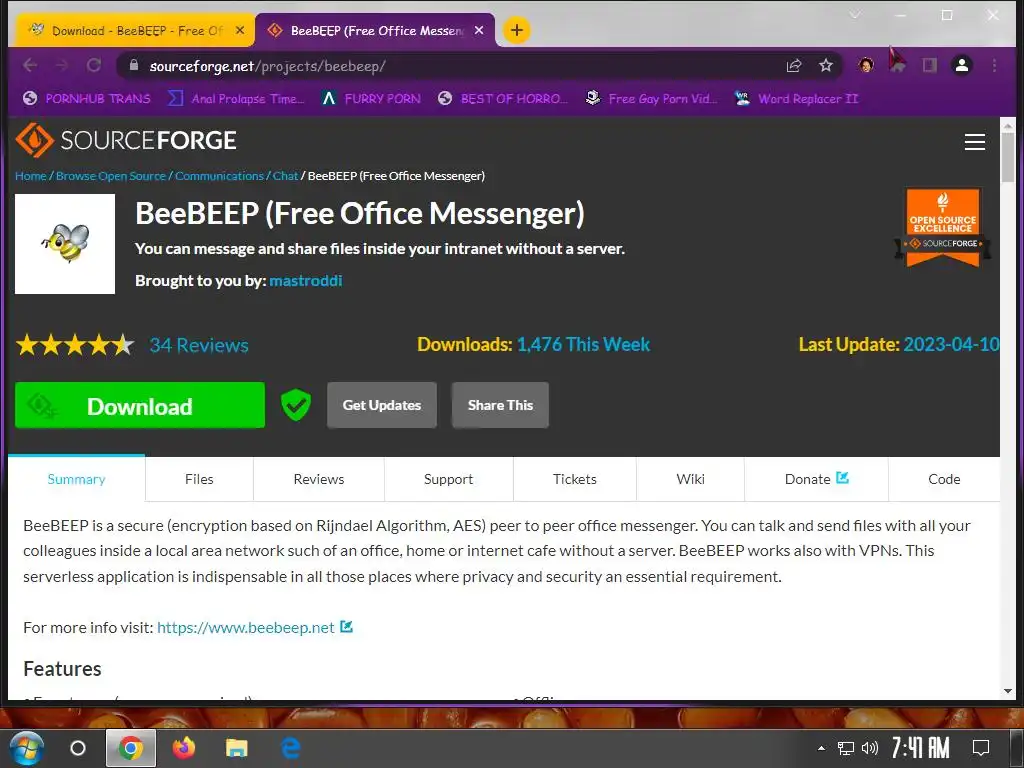Close the Download - BeeBEEP tab
The width and height of the screenshot is (1024, 768).
(x=240, y=30)
